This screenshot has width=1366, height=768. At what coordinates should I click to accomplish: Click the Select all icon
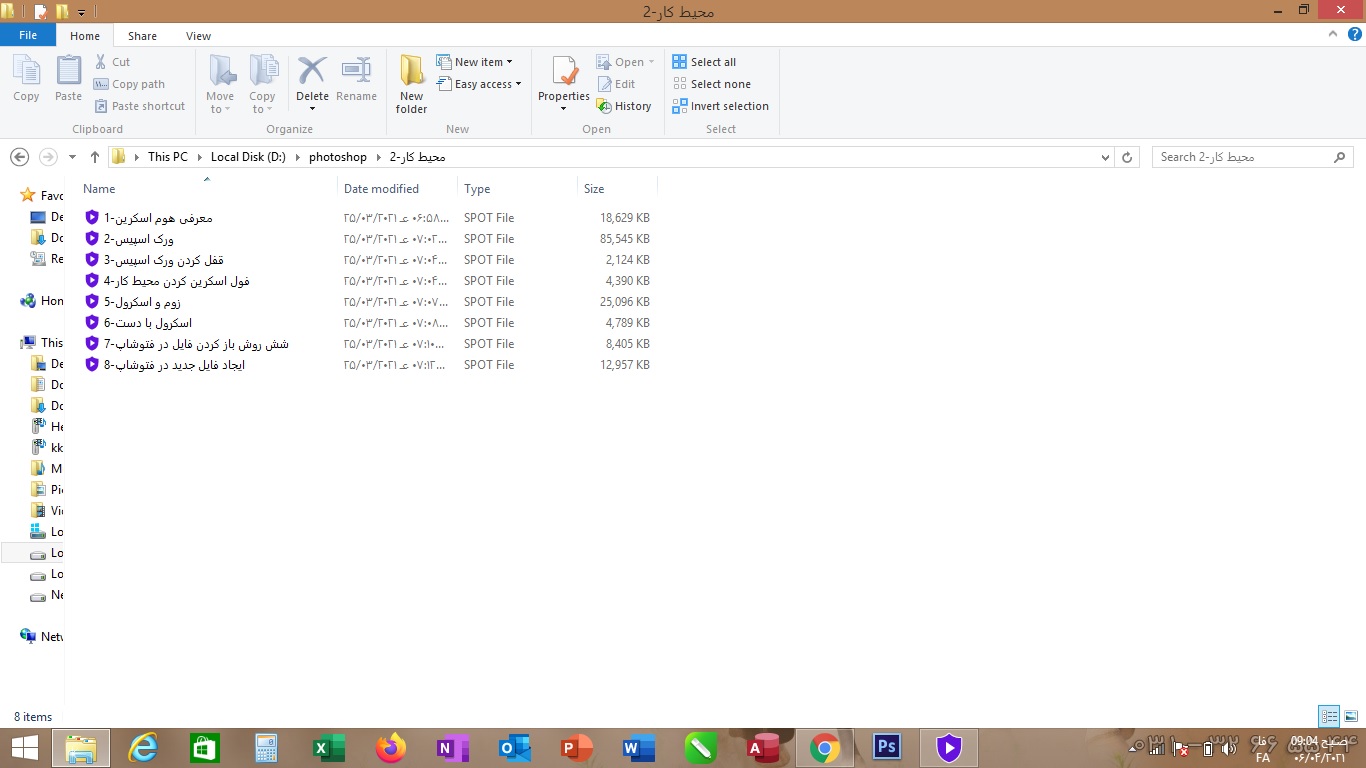click(x=680, y=62)
